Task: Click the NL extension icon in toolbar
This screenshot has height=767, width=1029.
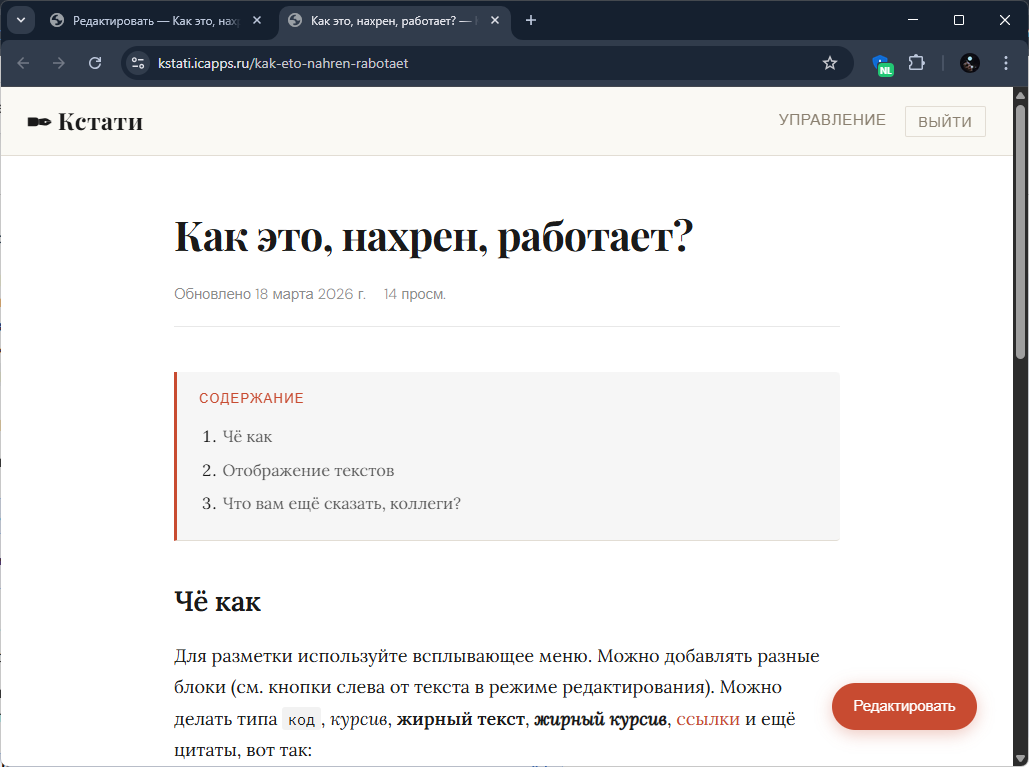Action: [882, 64]
